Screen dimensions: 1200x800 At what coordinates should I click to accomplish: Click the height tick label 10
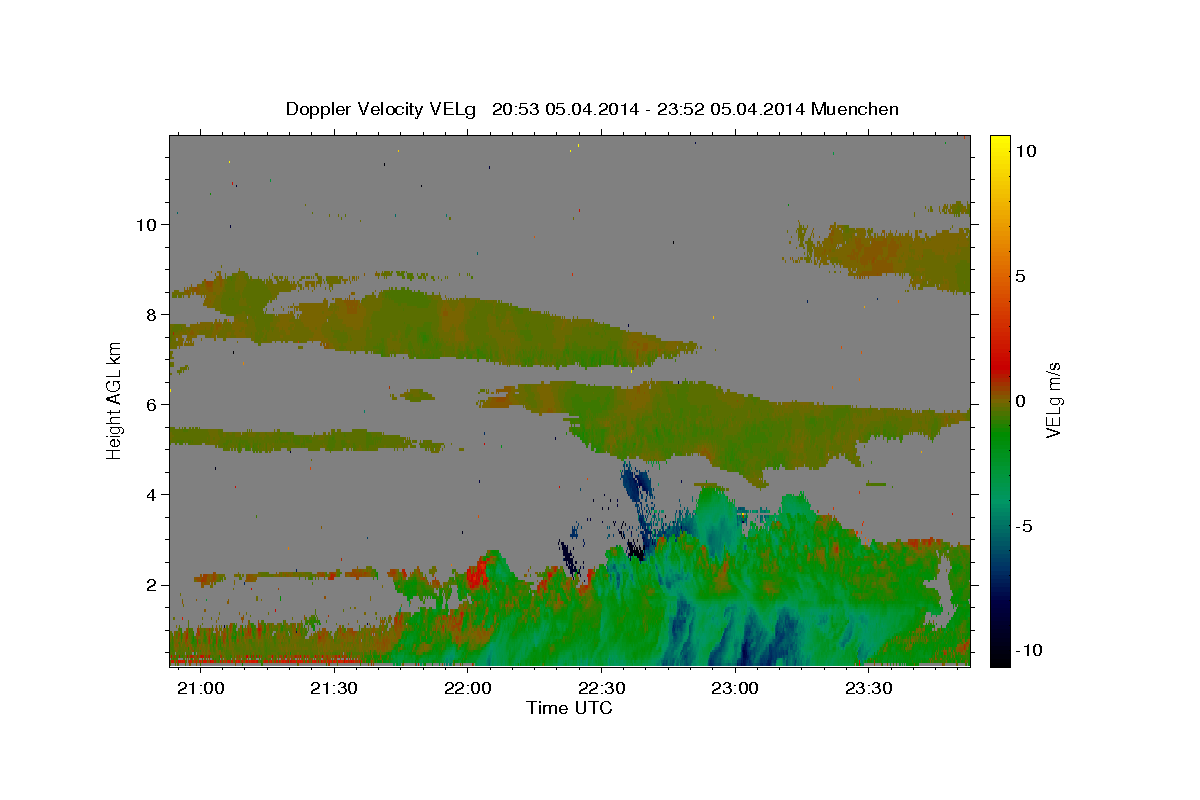(148, 225)
